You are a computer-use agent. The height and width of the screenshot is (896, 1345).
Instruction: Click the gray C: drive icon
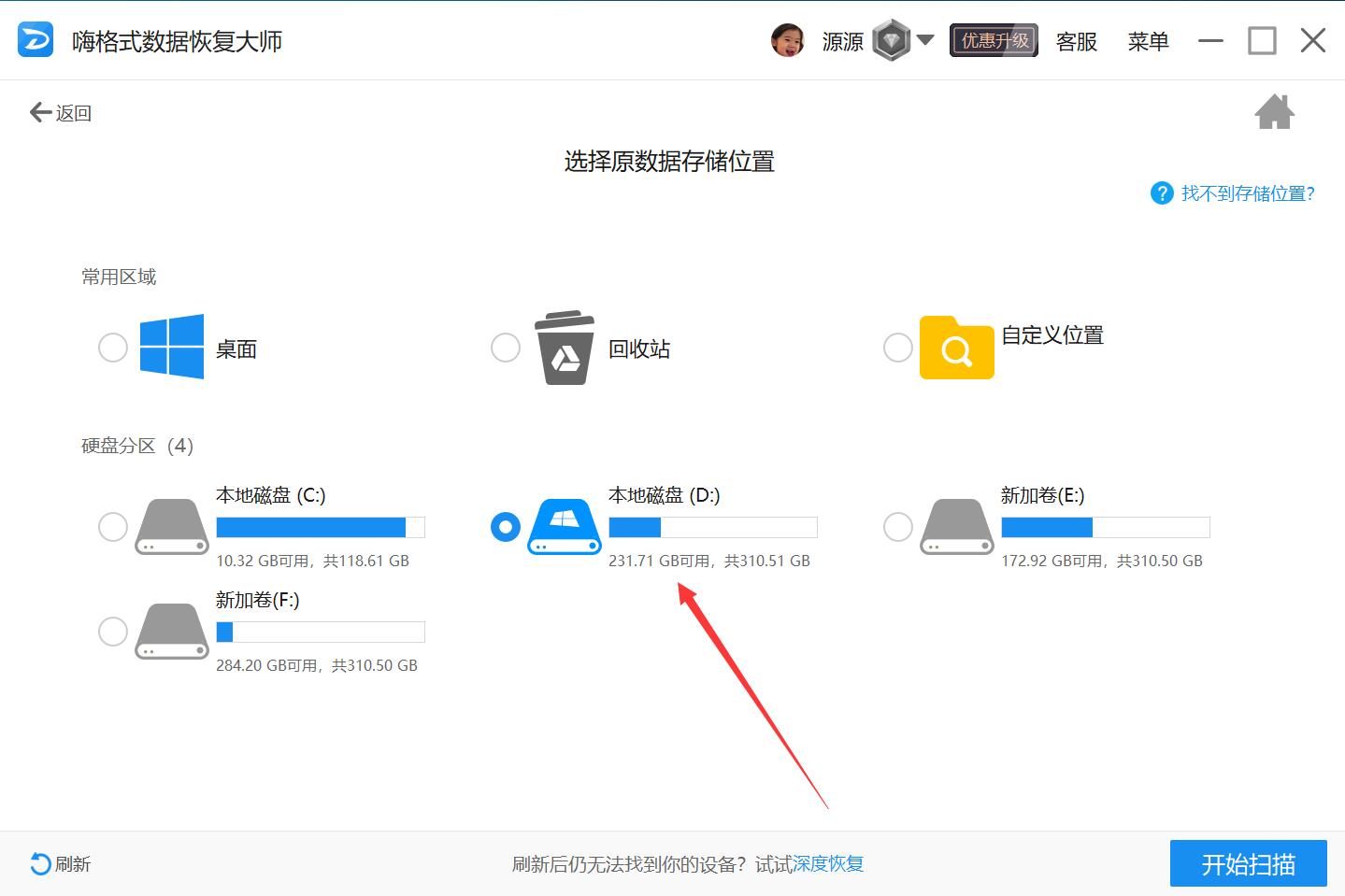pyautogui.click(x=172, y=527)
